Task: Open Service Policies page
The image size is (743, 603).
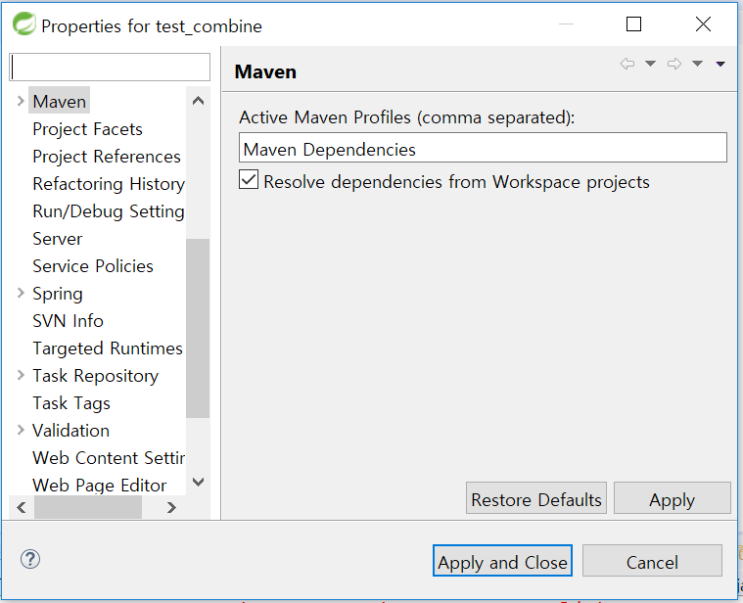Action: [93, 266]
